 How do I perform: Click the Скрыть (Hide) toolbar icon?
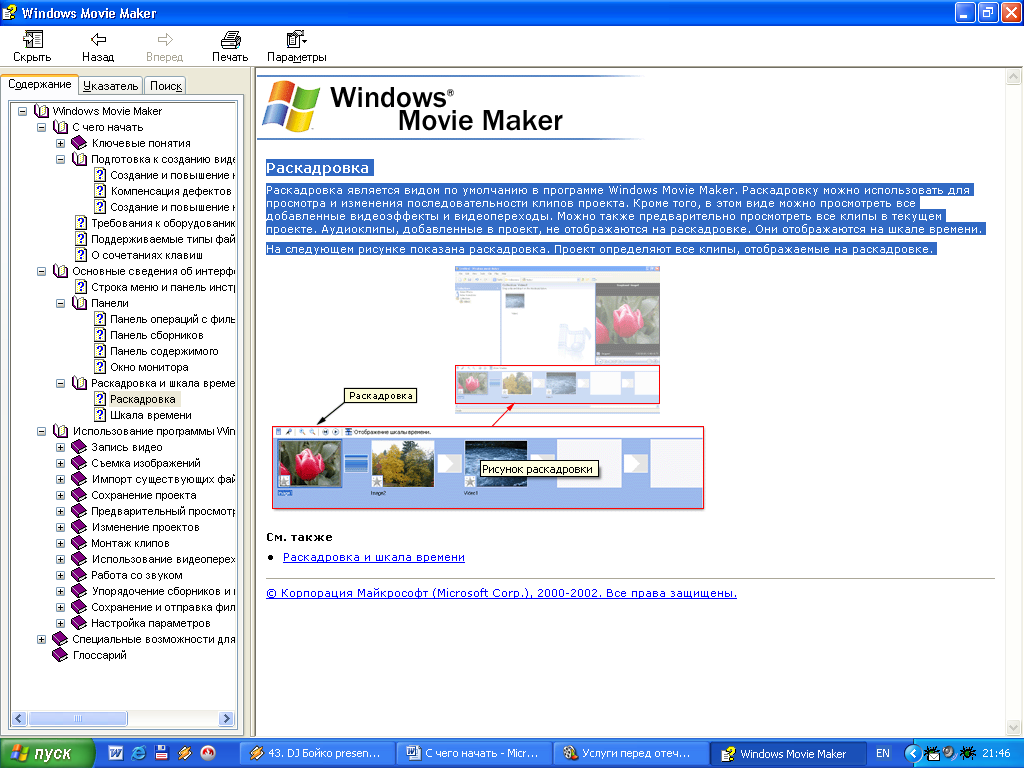pyautogui.click(x=32, y=39)
